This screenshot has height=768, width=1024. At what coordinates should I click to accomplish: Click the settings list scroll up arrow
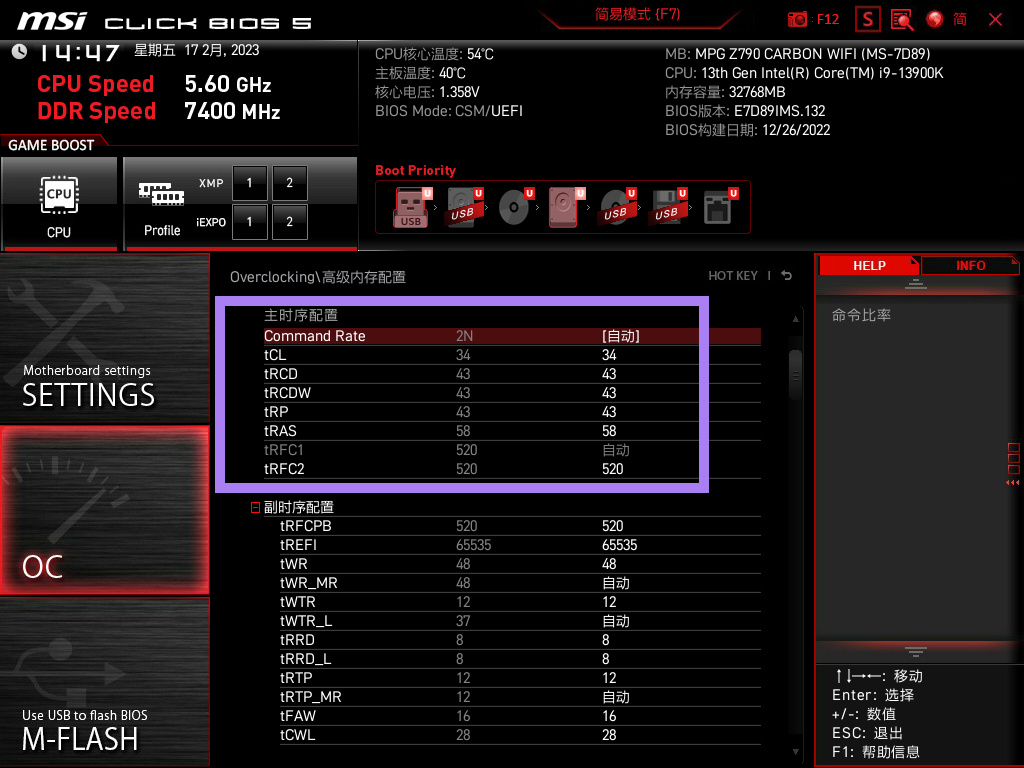point(795,319)
